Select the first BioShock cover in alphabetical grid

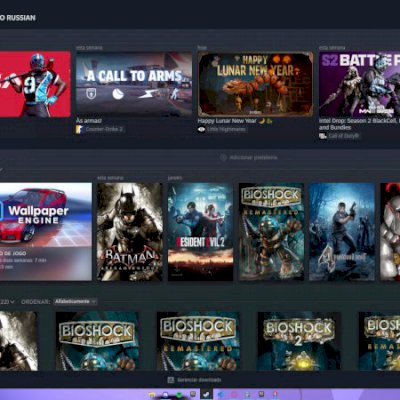97,341
